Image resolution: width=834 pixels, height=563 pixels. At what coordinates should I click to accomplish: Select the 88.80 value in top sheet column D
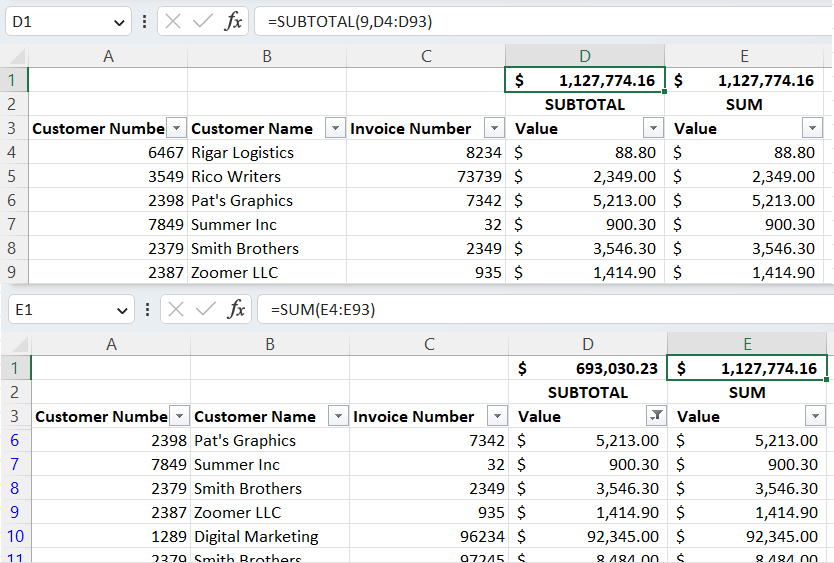point(585,152)
